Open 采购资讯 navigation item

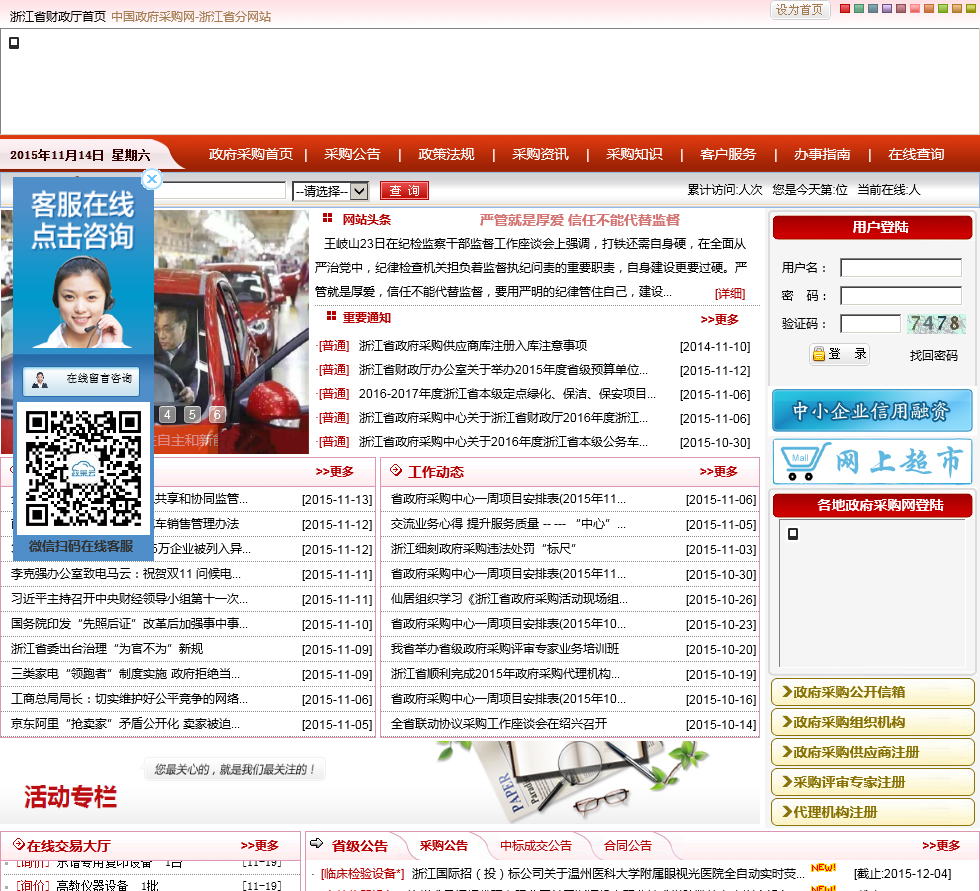coord(540,154)
